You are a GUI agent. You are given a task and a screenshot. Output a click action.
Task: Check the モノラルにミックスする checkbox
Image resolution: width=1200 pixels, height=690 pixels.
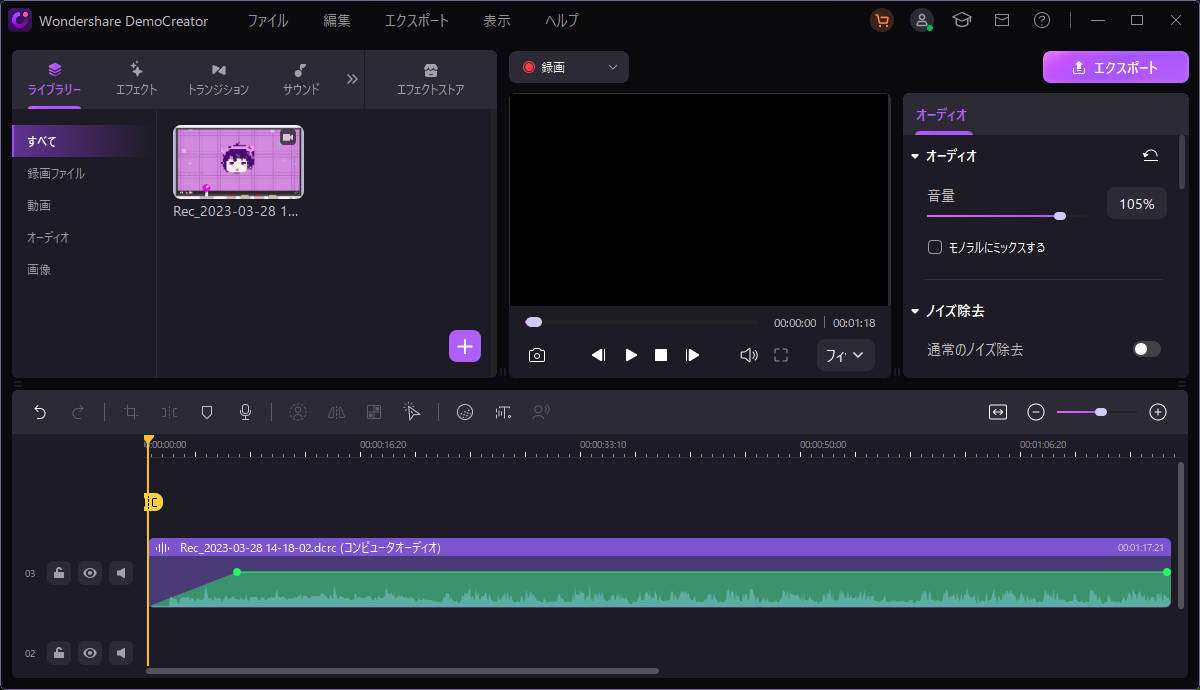tap(935, 247)
